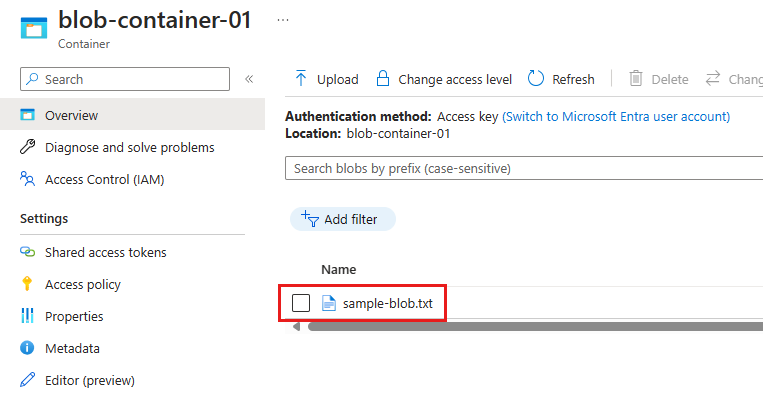Click the Upload arrow icon
763x407 pixels.
301,79
